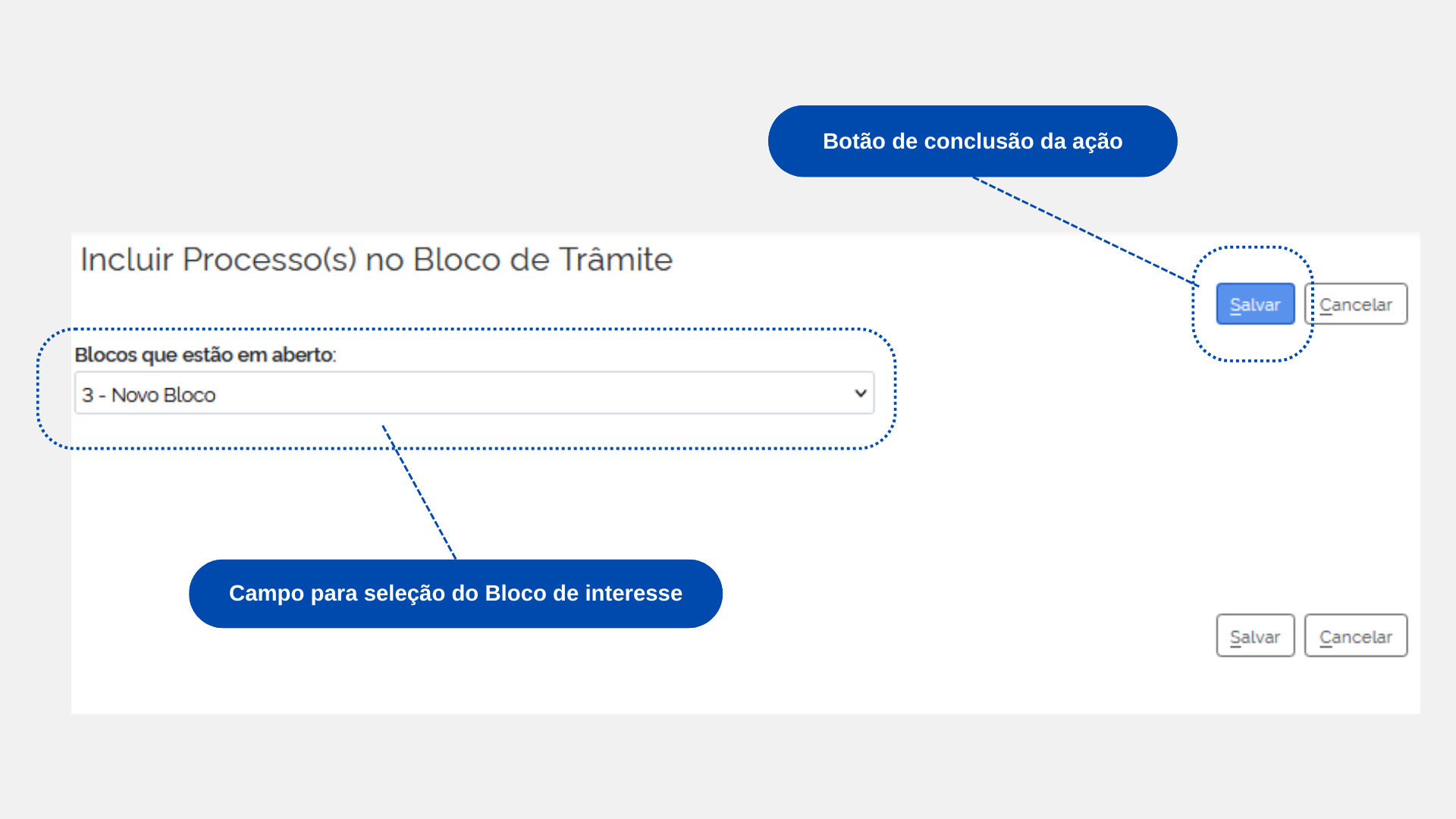Select the "3 - Novo Bloco" text

149,395
